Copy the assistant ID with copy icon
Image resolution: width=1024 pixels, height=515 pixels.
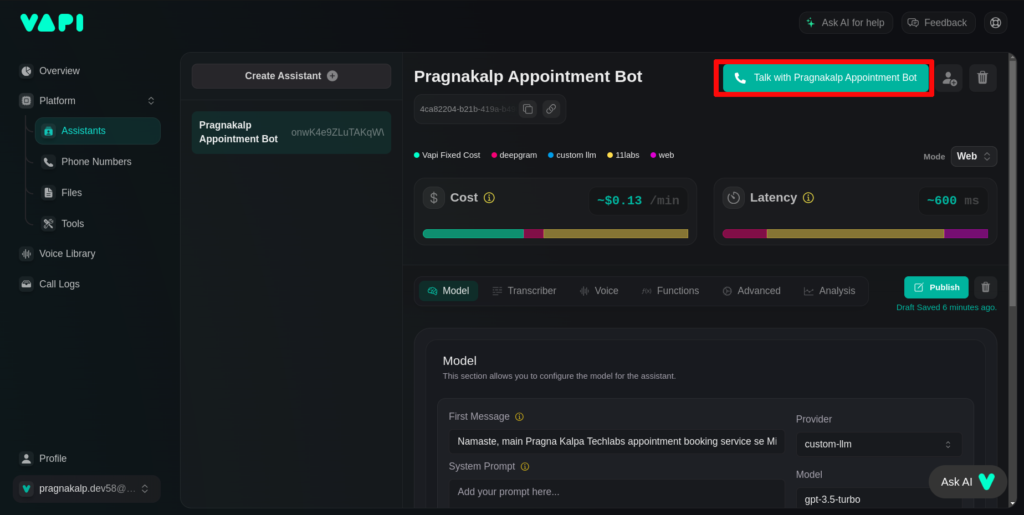pyautogui.click(x=528, y=109)
